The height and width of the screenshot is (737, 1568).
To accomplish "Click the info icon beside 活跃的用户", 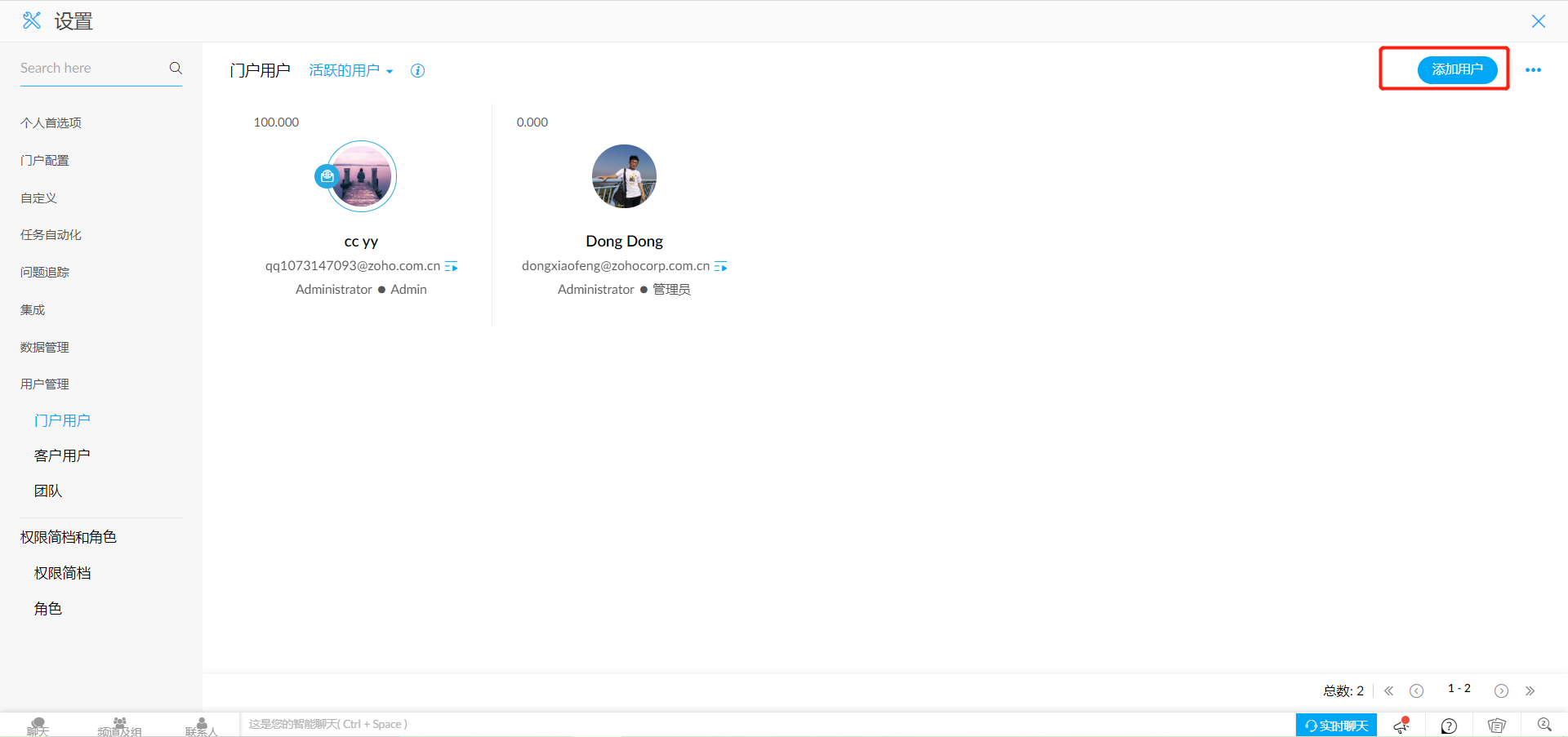I will pos(417,71).
